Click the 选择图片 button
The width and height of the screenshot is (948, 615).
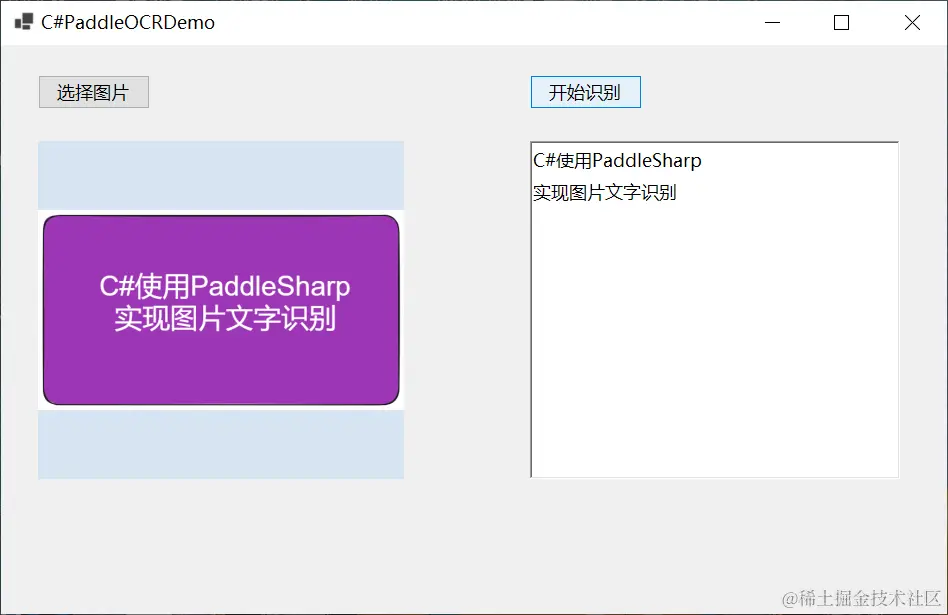tap(94, 92)
